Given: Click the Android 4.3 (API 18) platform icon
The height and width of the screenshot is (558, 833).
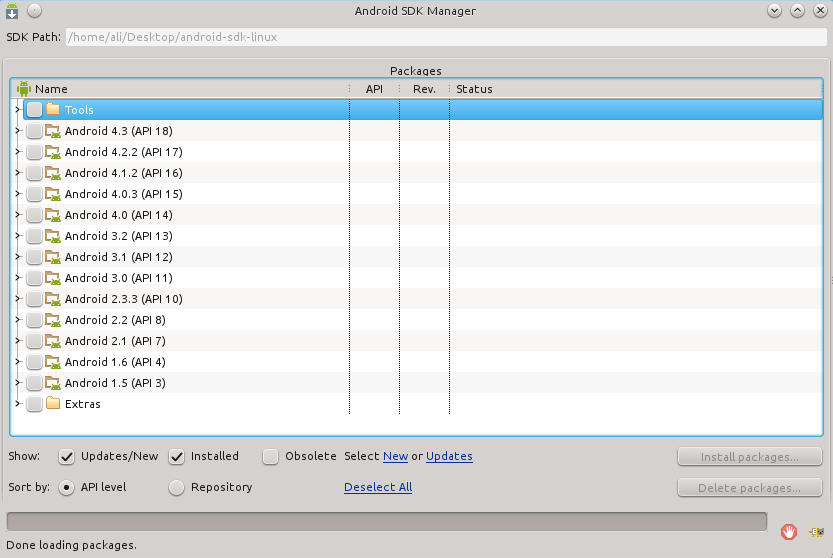Looking at the screenshot, I should pyautogui.click(x=53, y=131).
